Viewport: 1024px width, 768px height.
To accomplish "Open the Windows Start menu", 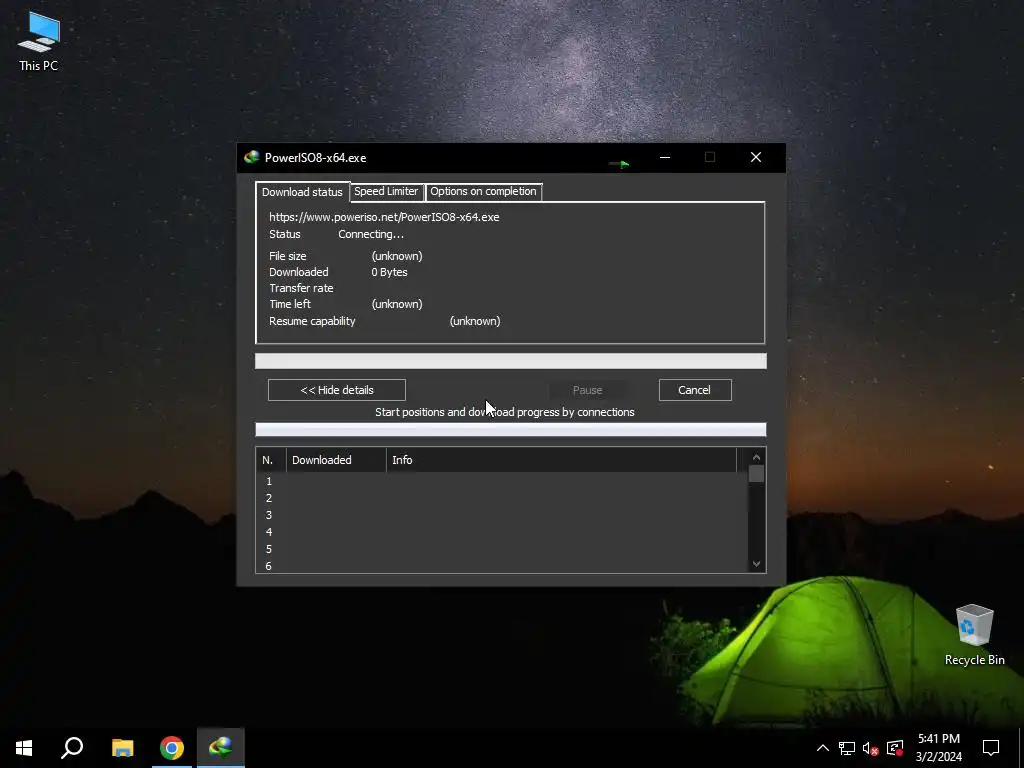I will [24, 748].
